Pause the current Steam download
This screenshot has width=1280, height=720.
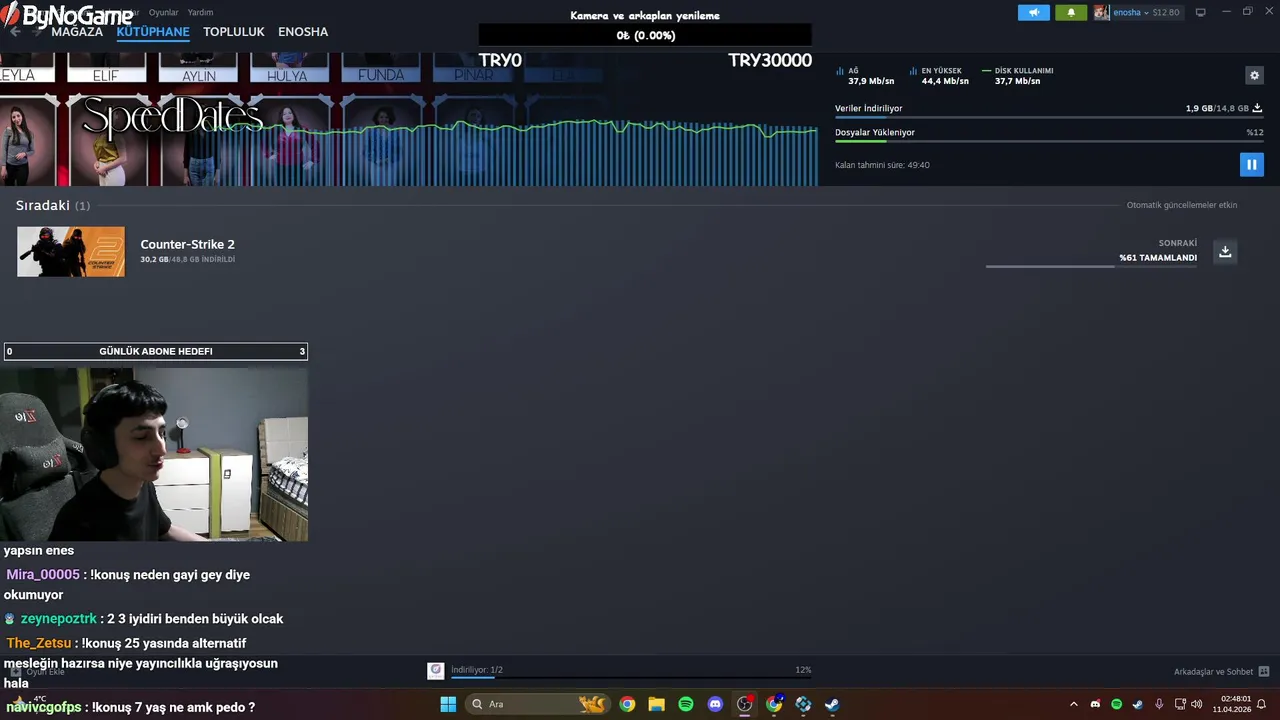pos(1251,164)
